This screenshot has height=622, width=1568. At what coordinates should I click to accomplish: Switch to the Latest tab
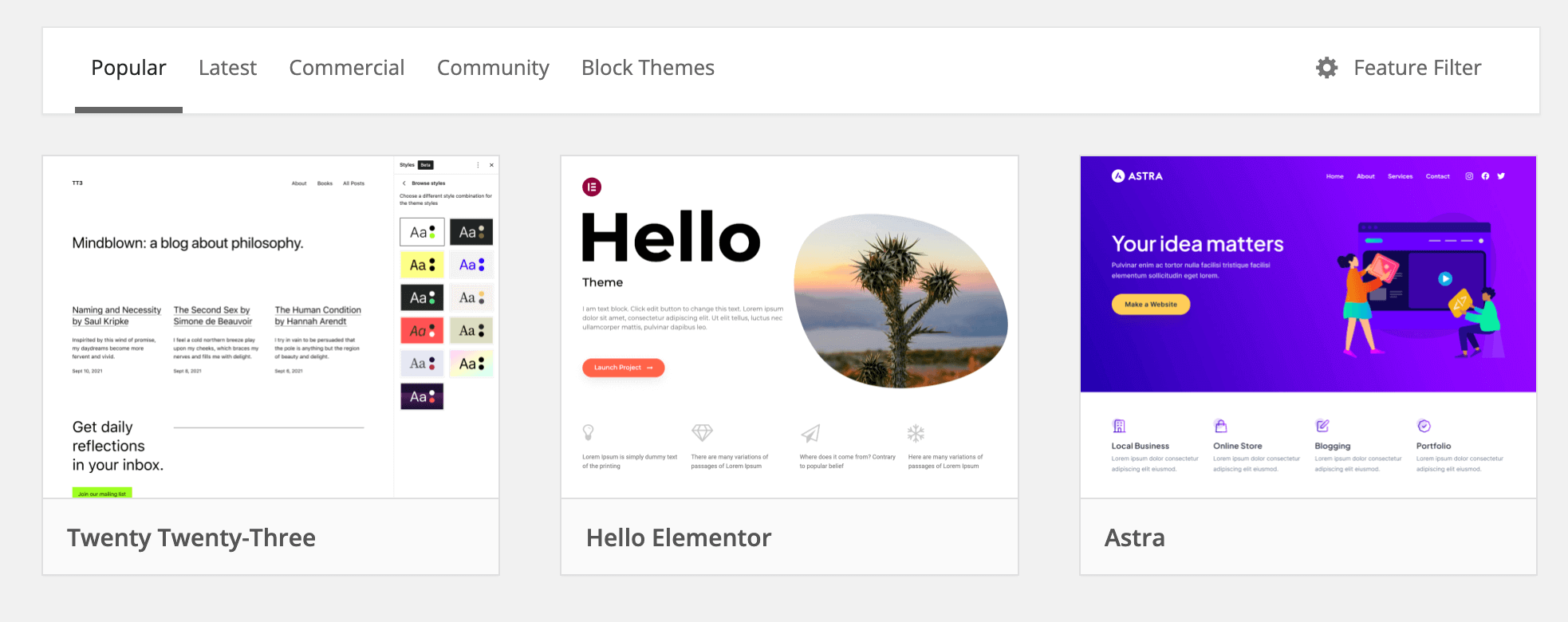[x=227, y=69]
